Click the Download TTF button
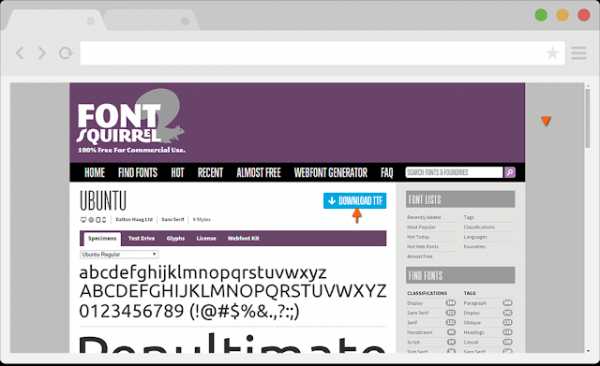The image size is (600, 366). pyautogui.click(x=355, y=201)
